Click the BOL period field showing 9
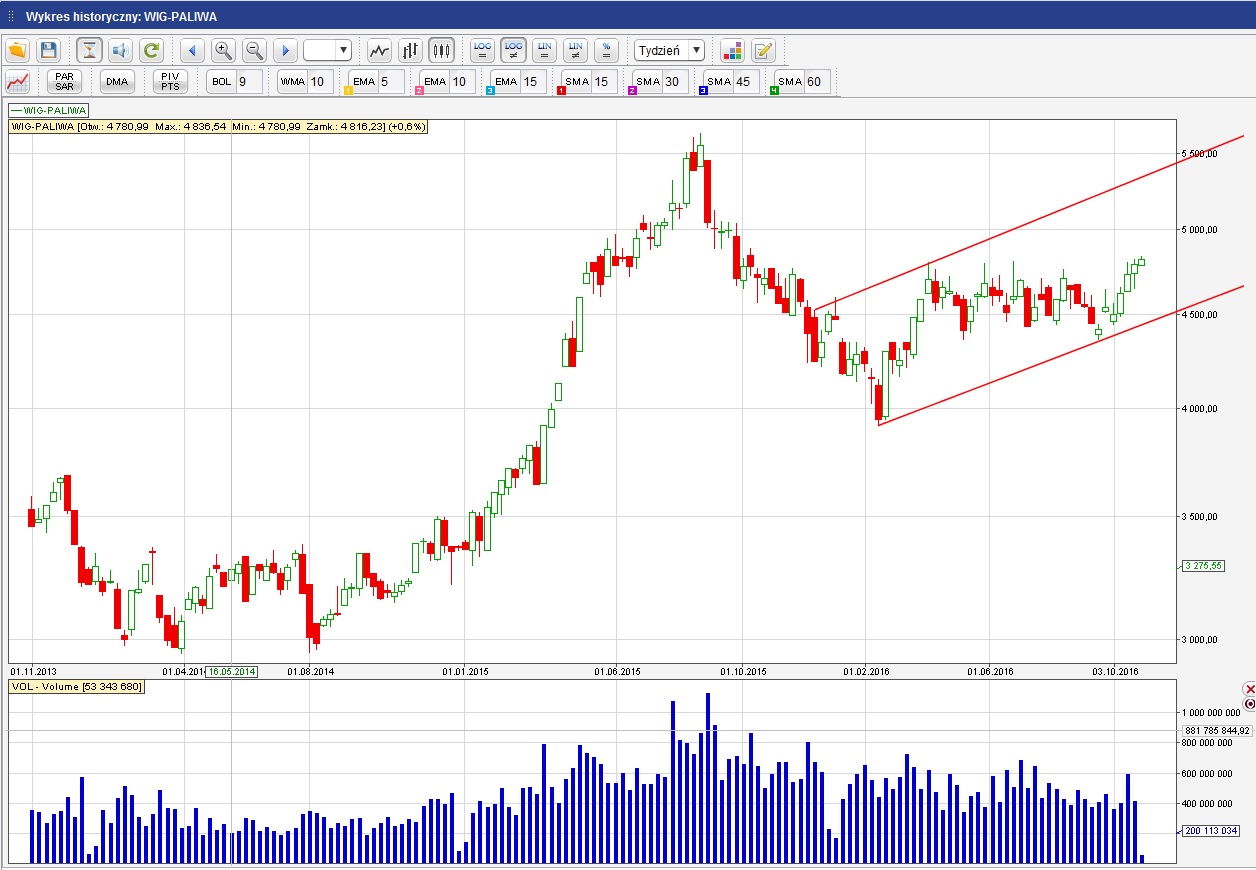Viewport: 1256px width, 870px height. (x=248, y=82)
